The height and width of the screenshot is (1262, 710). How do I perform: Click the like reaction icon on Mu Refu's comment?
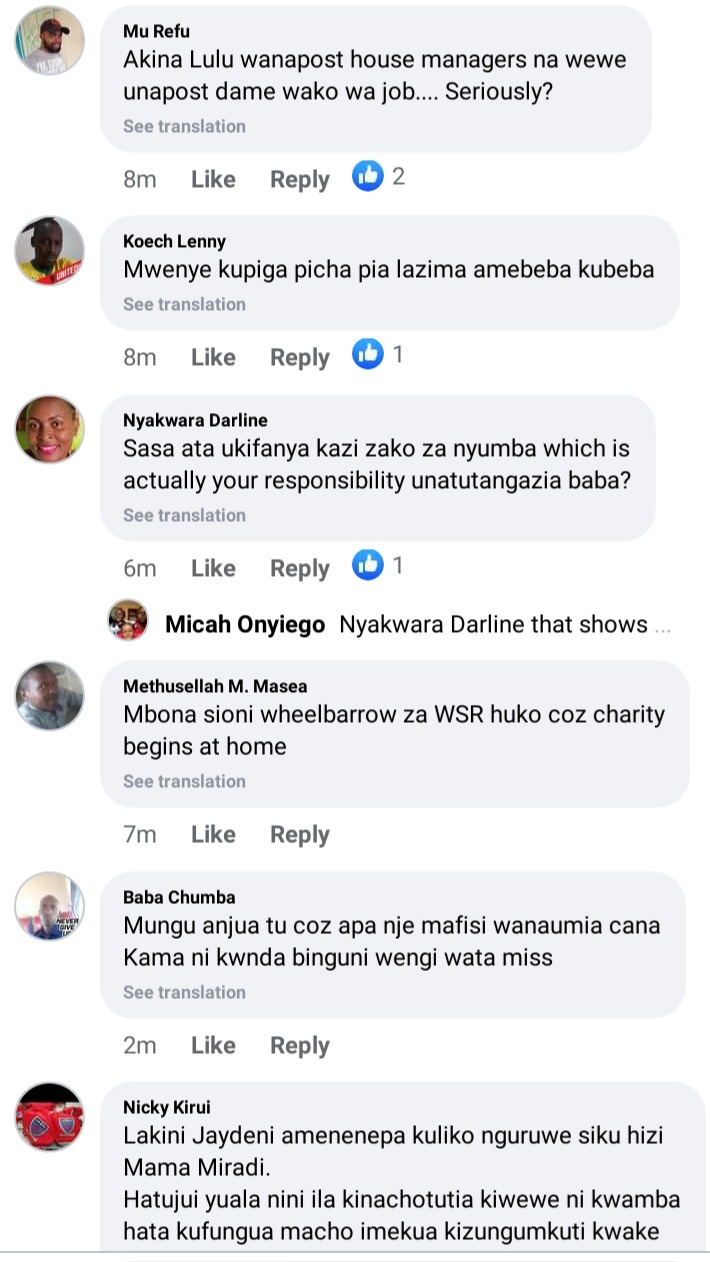[x=368, y=177]
